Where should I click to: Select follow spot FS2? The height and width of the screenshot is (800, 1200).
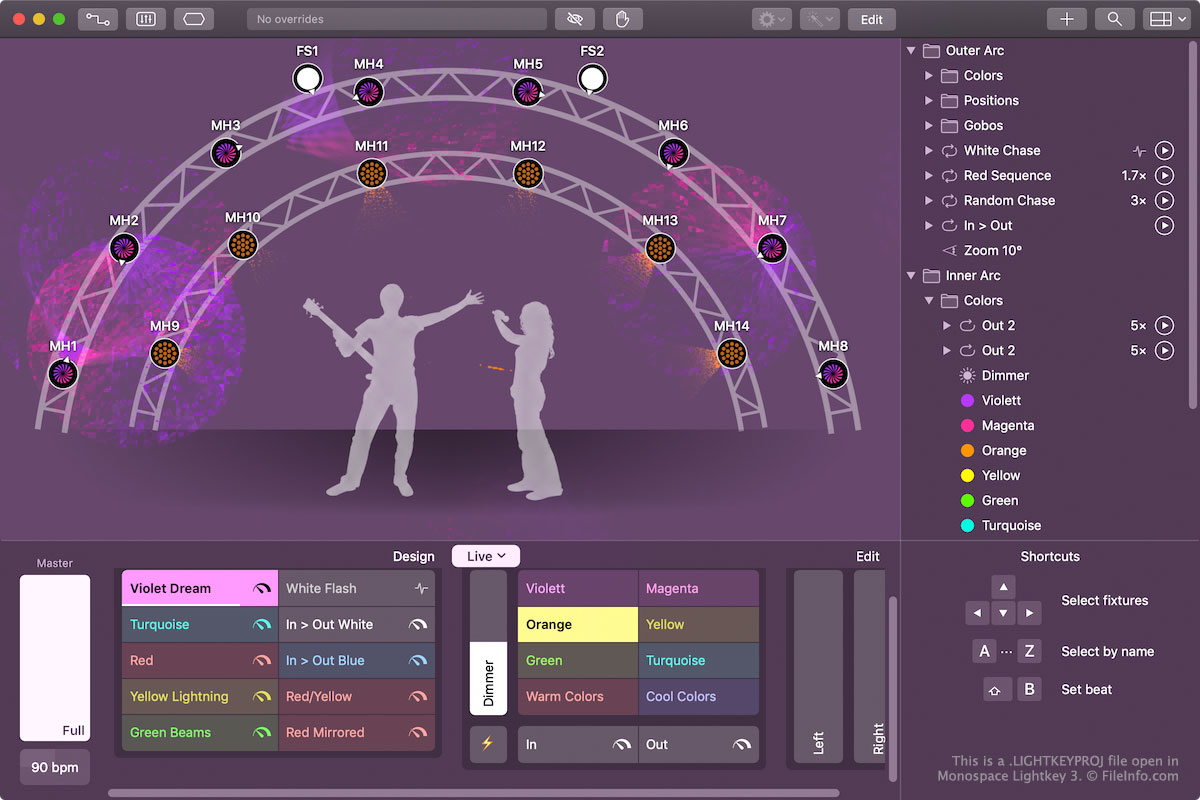coord(592,78)
